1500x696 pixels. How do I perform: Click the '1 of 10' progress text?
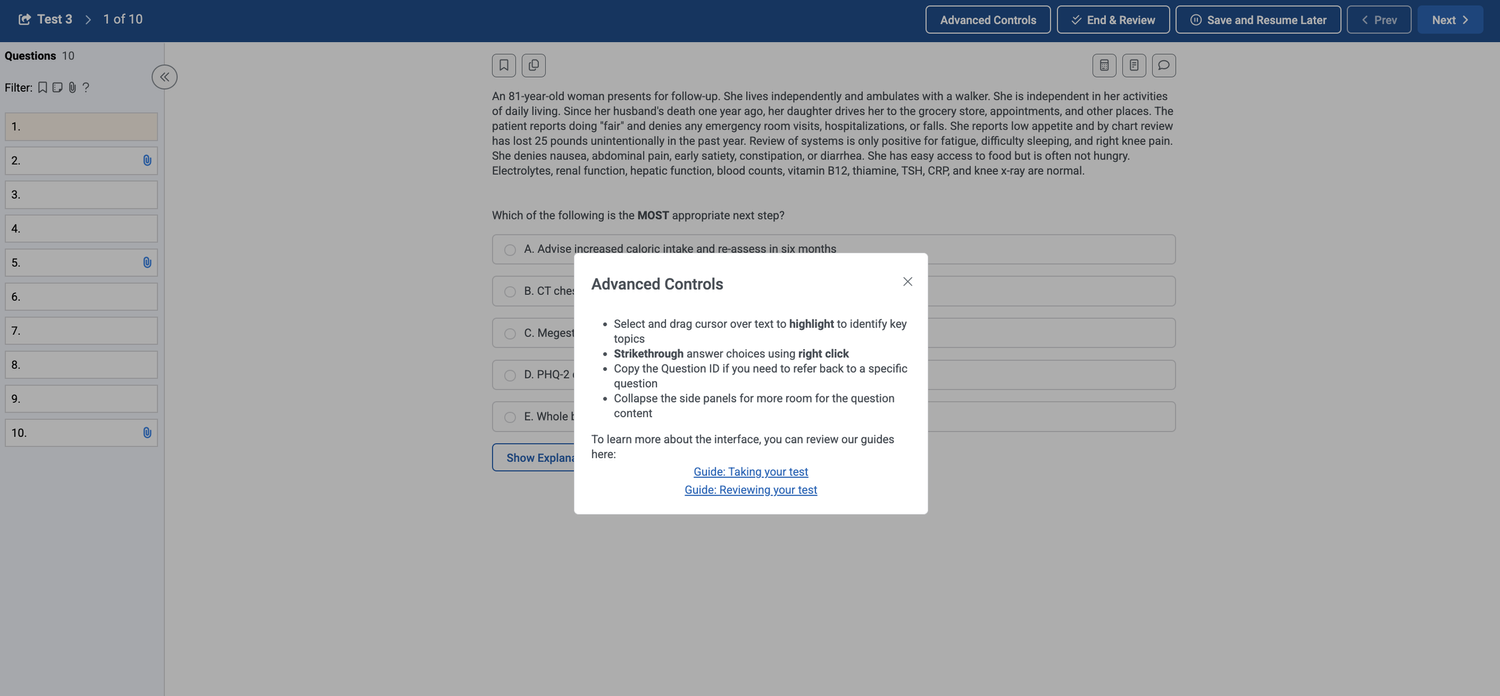coord(123,19)
